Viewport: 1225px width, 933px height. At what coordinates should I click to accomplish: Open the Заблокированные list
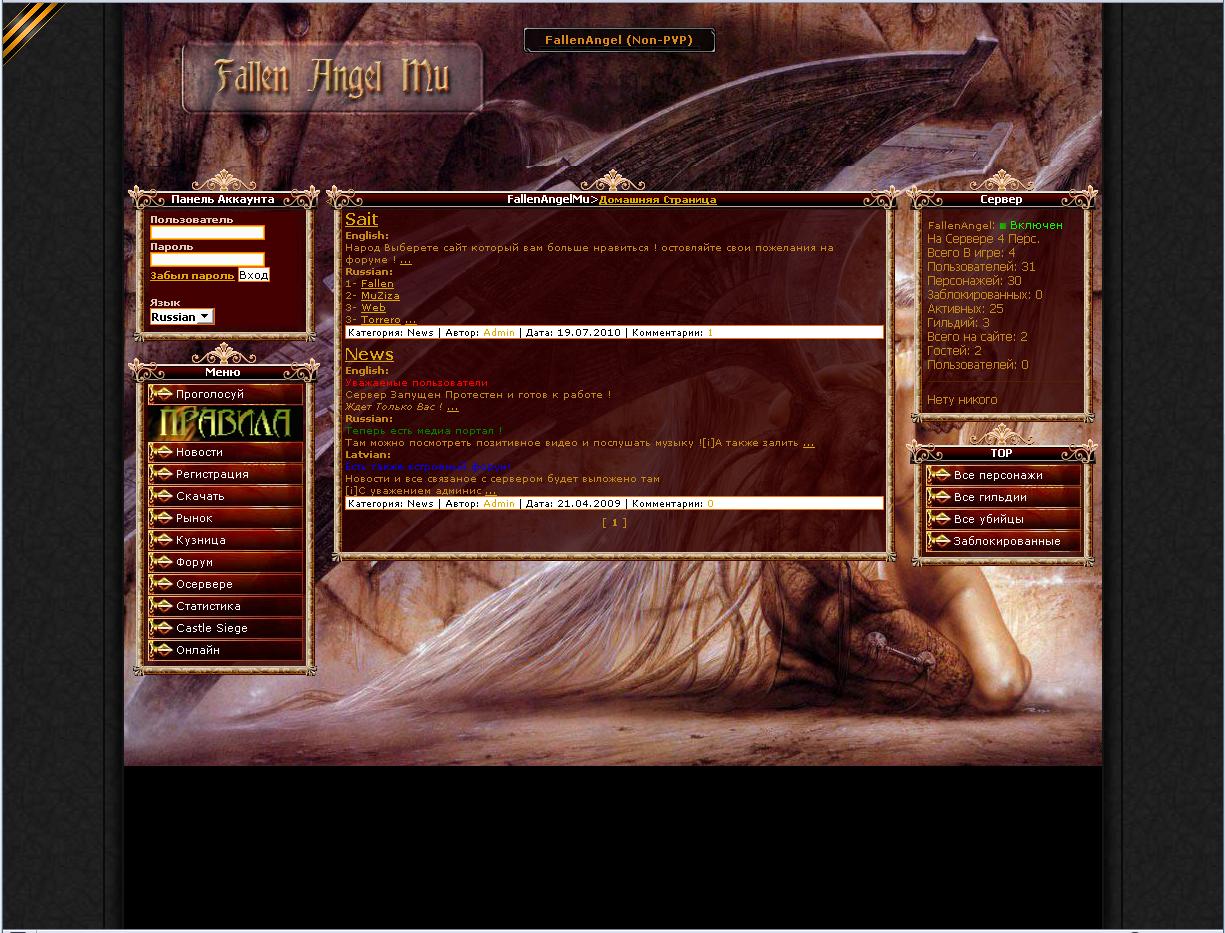(x=1003, y=541)
